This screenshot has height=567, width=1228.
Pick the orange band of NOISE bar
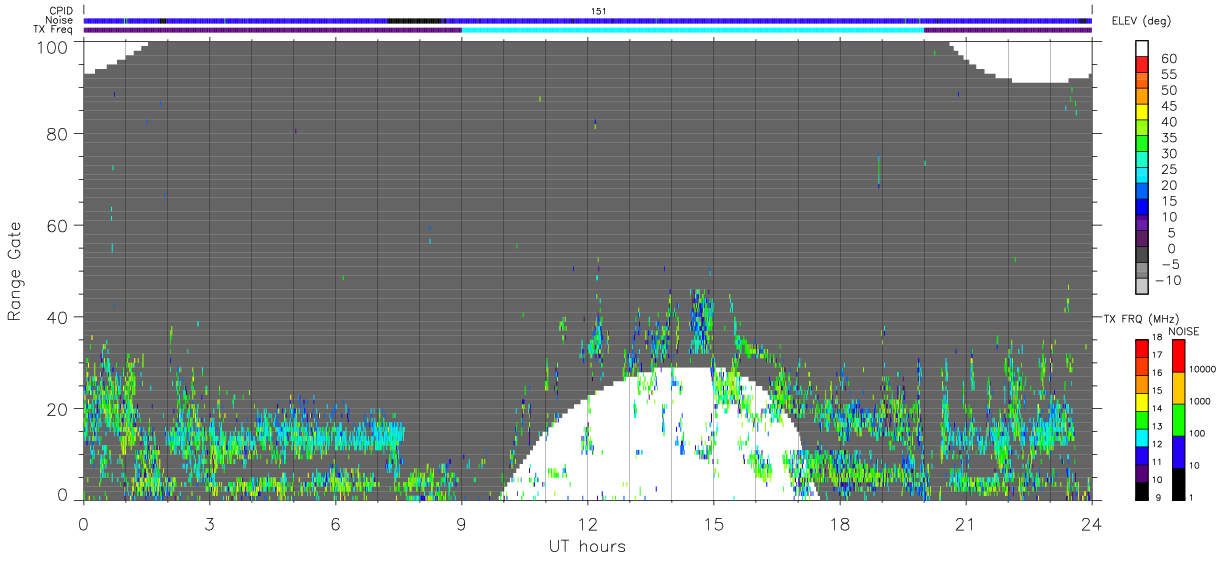pos(1179,387)
